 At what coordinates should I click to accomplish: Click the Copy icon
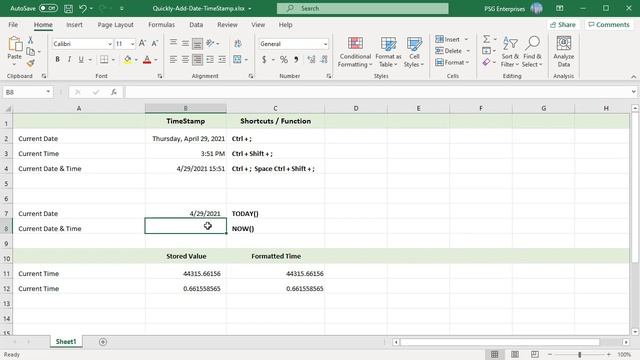click(30, 51)
